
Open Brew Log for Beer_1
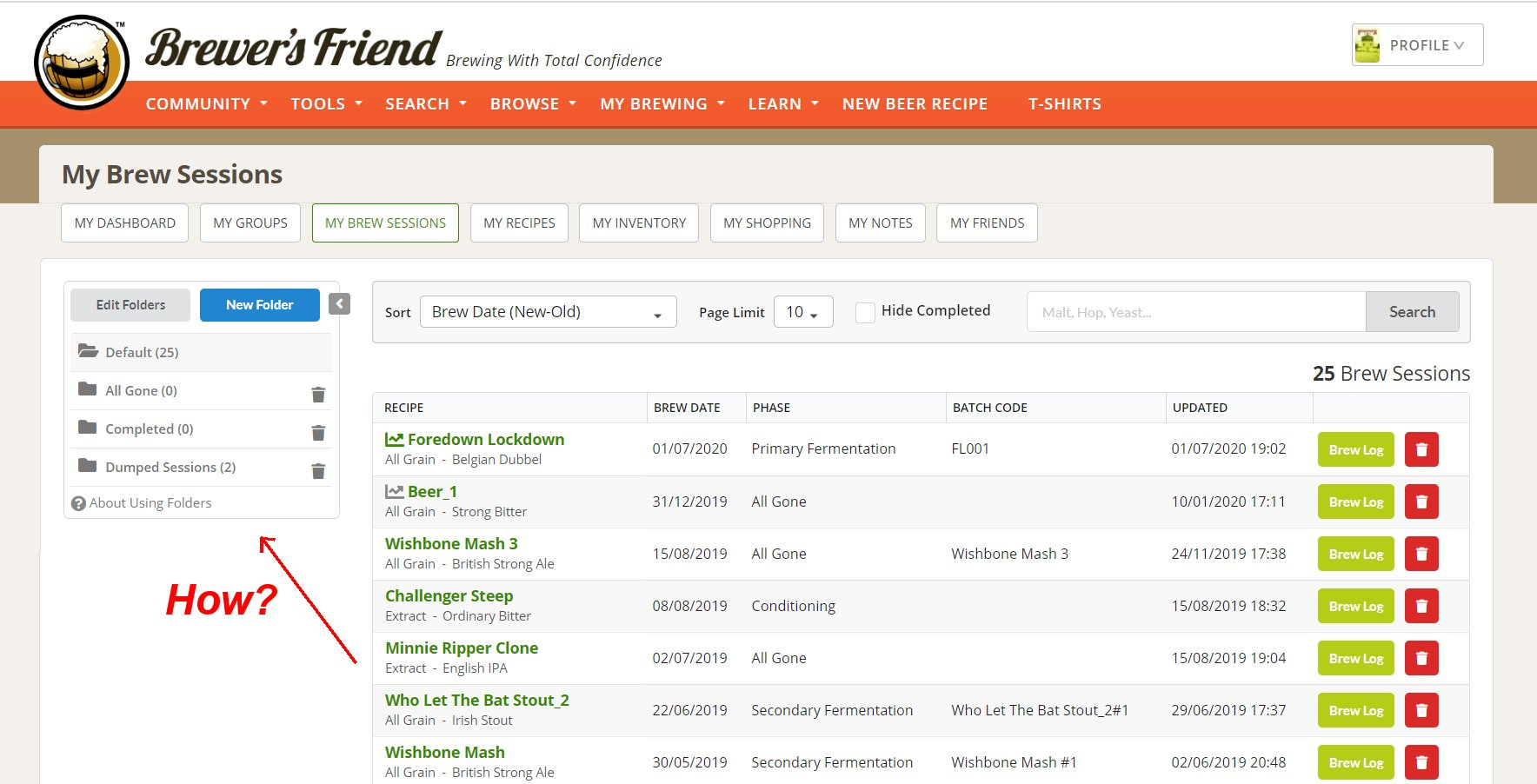tap(1355, 502)
